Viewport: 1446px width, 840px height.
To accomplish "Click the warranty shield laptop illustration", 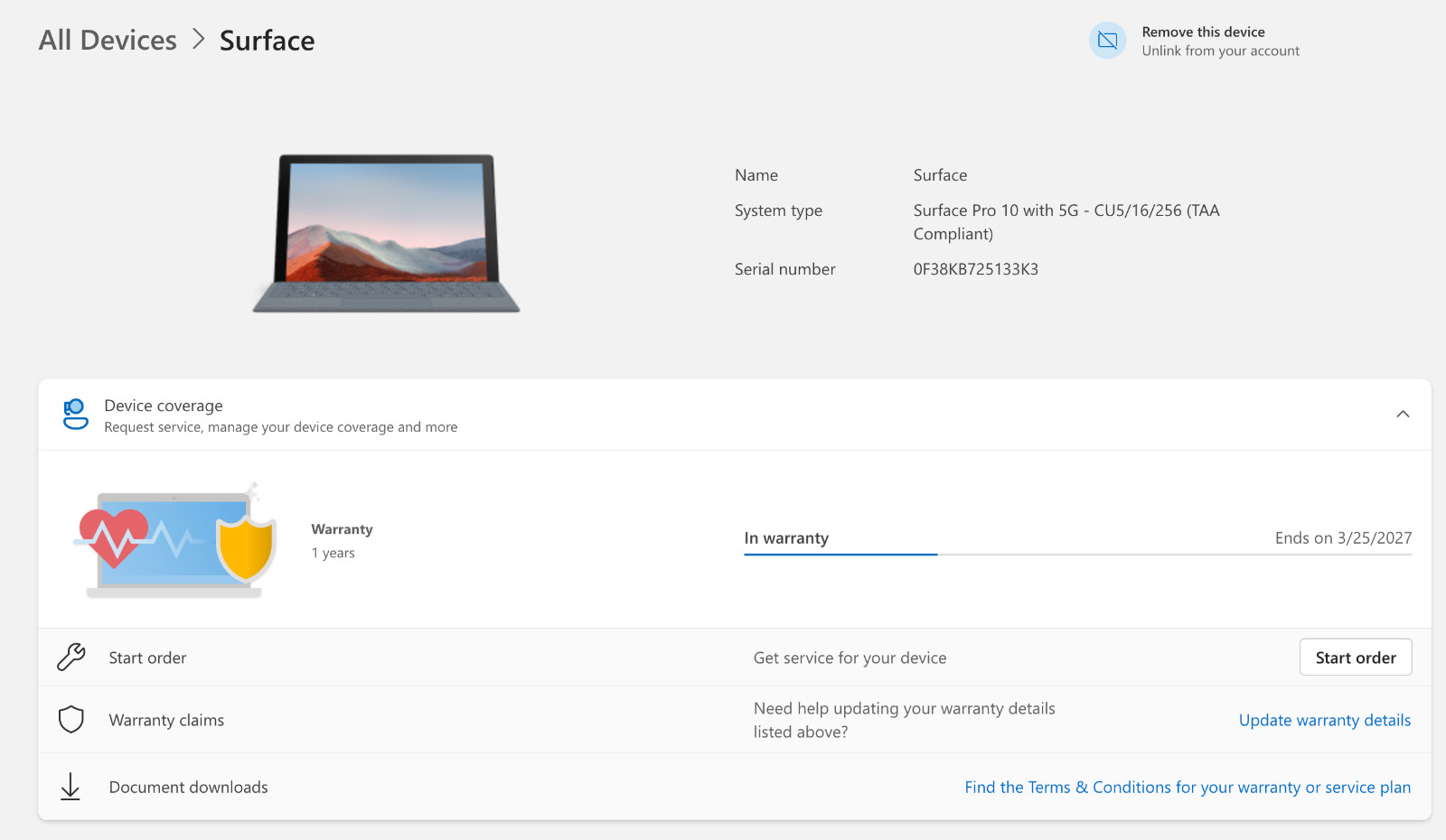I will pyautogui.click(x=175, y=540).
